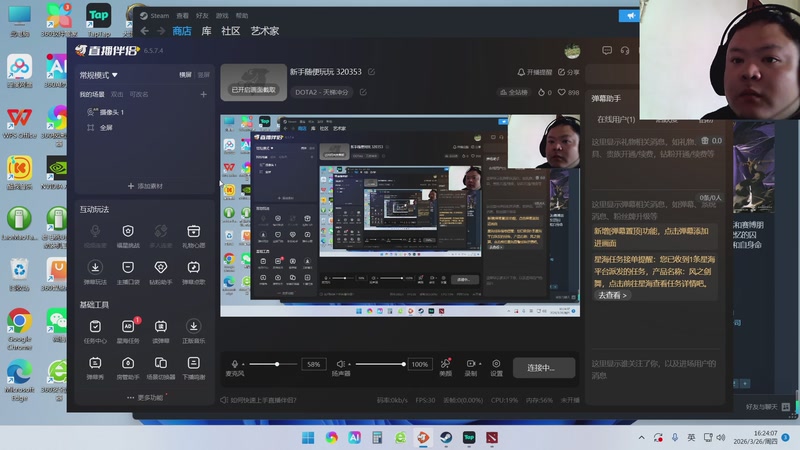Screen dimensions: 800x450
Task: Open microphone device arrow menu
Action: 243,364
